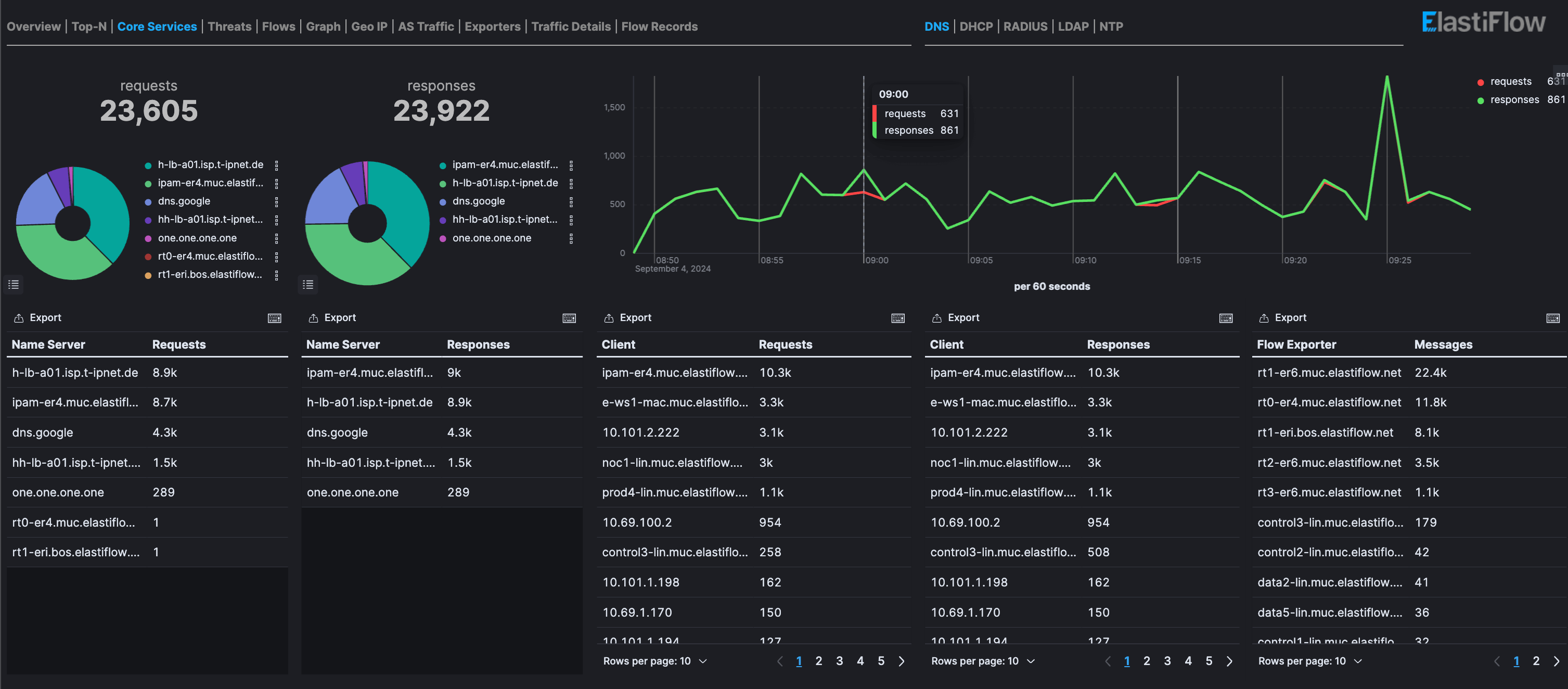This screenshot has width=1568, height=689.
Task: Open the kebab menu beside one.one.one.one in responses legend
Action: click(x=571, y=238)
